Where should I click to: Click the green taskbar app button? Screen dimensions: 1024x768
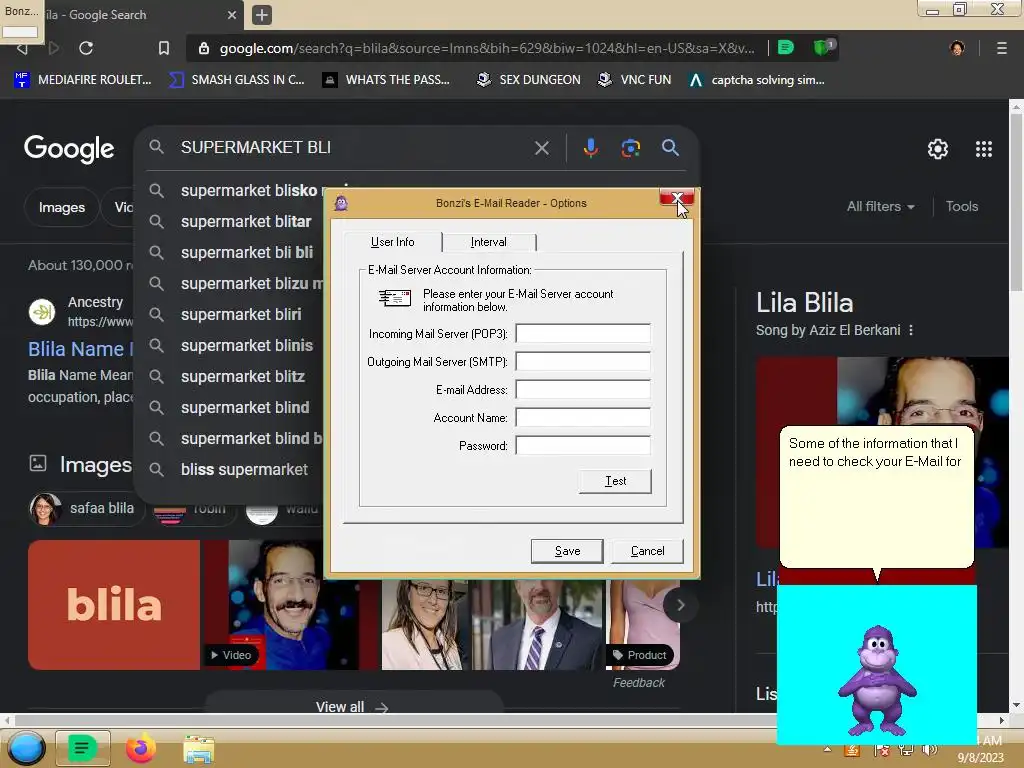(x=82, y=748)
